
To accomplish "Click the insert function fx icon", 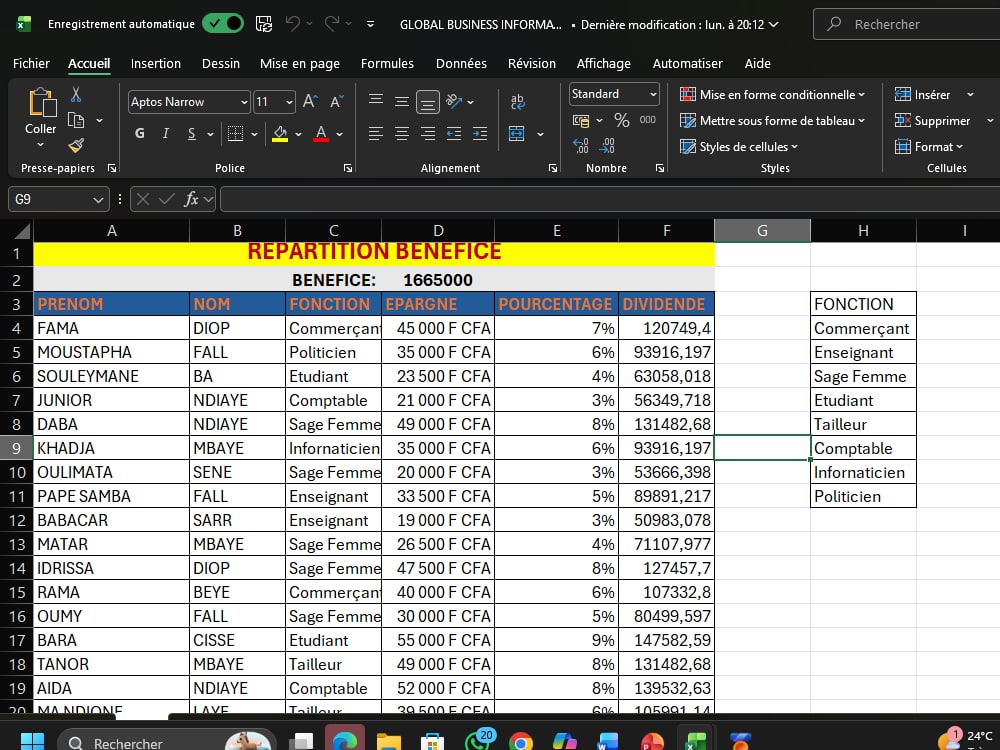I will pos(191,199).
